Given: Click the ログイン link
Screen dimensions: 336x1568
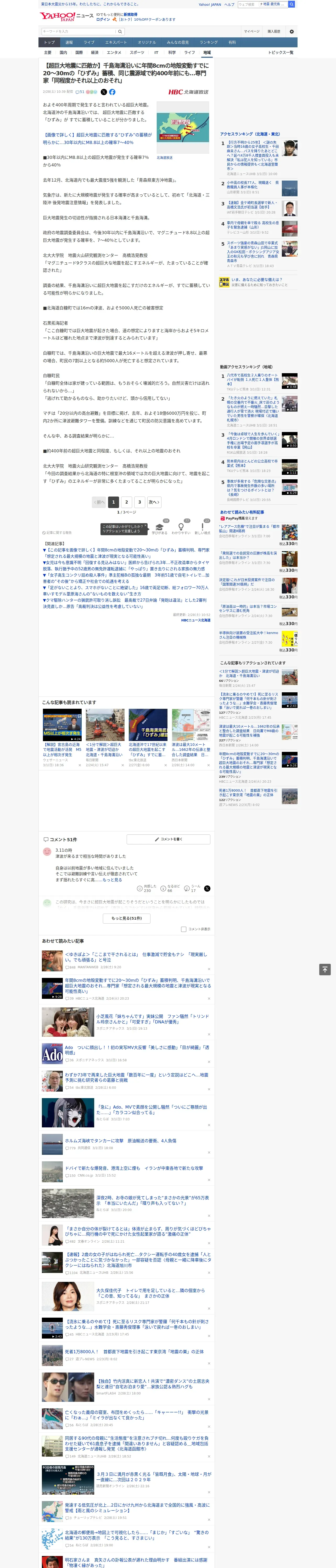Looking at the screenshot, I should pyautogui.click(x=103, y=20).
